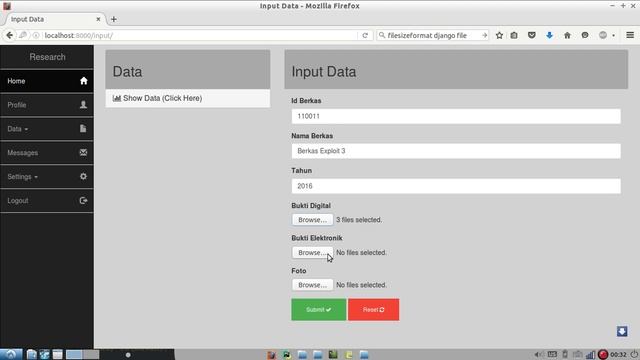Click Browse for Bukti Digital
The width and height of the screenshot is (640, 360).
click(312, 220)
